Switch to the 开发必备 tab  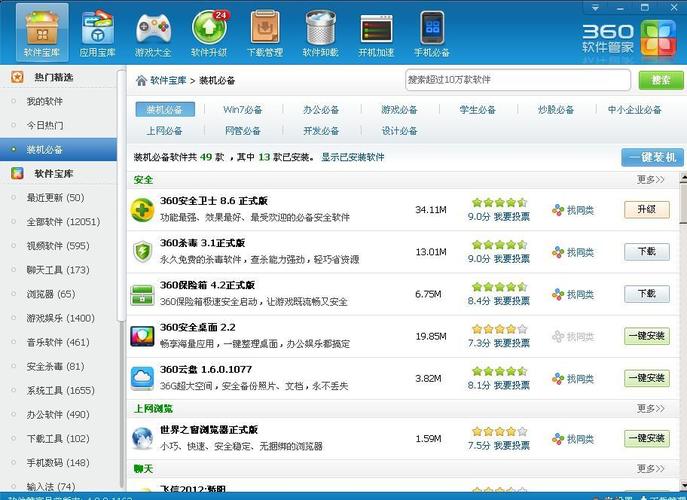pyautogui.click(x=321, y=131)
